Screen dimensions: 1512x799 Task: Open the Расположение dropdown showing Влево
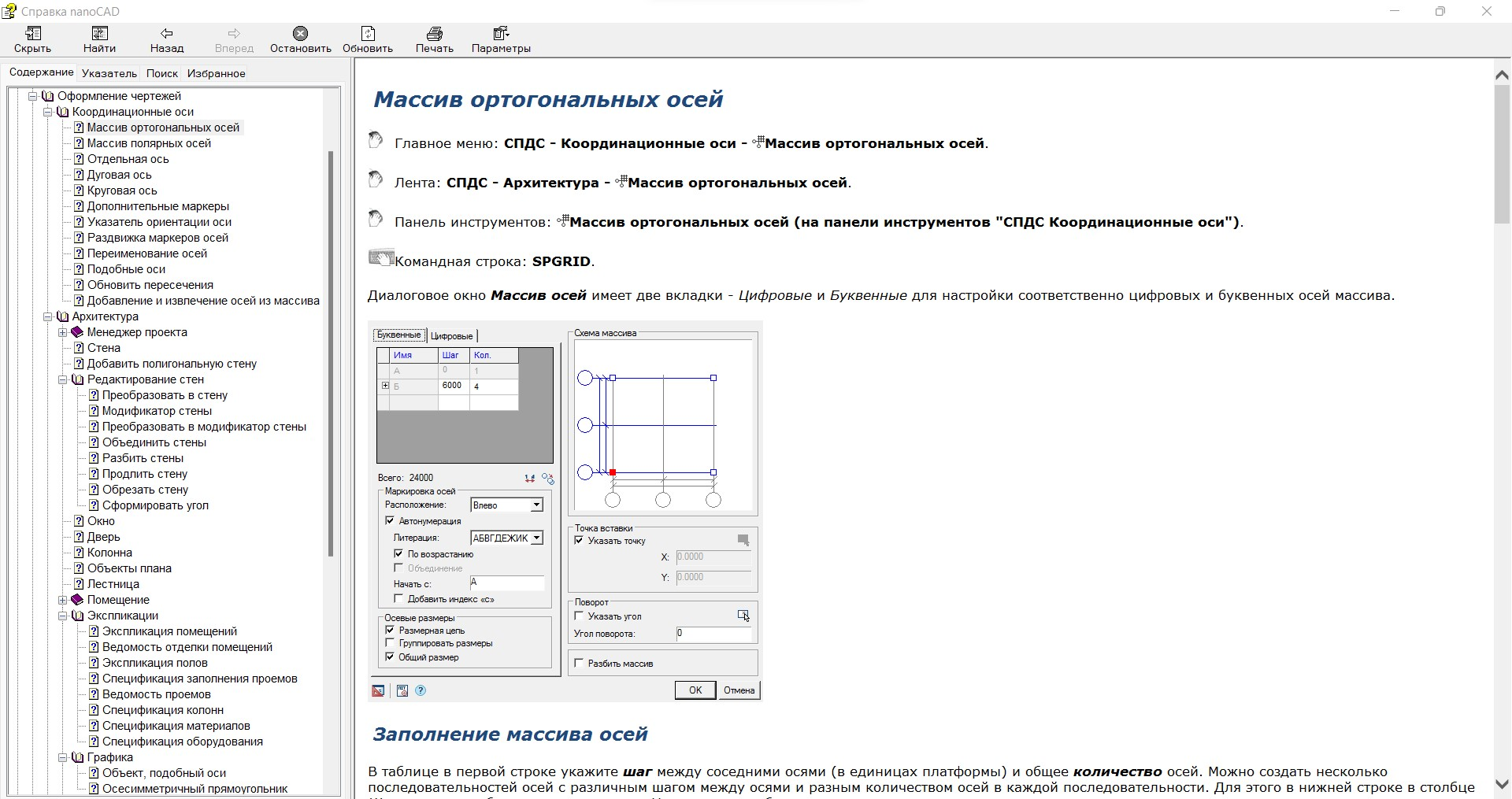click(506, 505)
